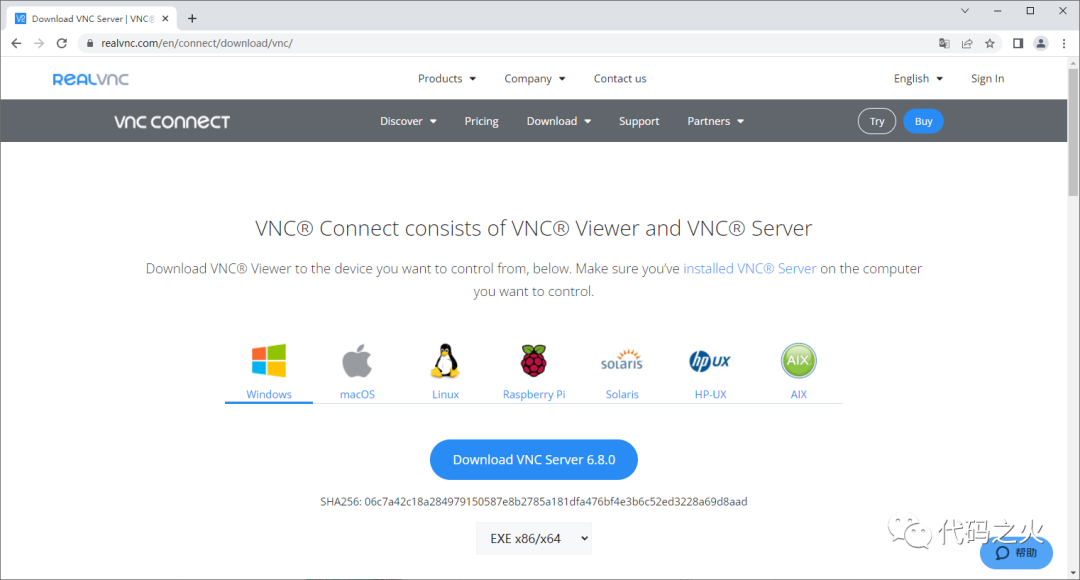Switch to the macOS tab label
The image size is (1080, 580).
(x=357, y=394)
